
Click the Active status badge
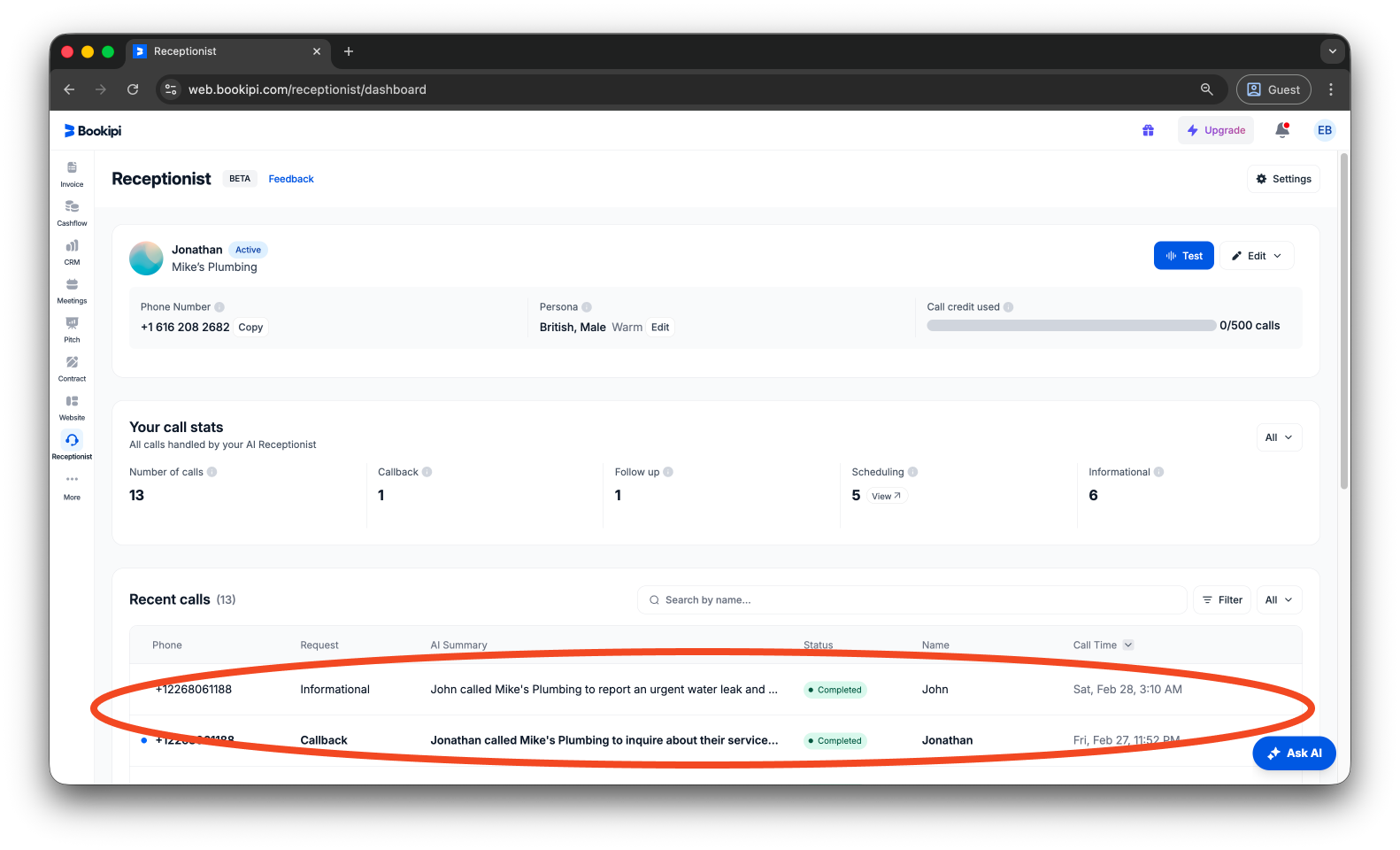pos(248,250)
